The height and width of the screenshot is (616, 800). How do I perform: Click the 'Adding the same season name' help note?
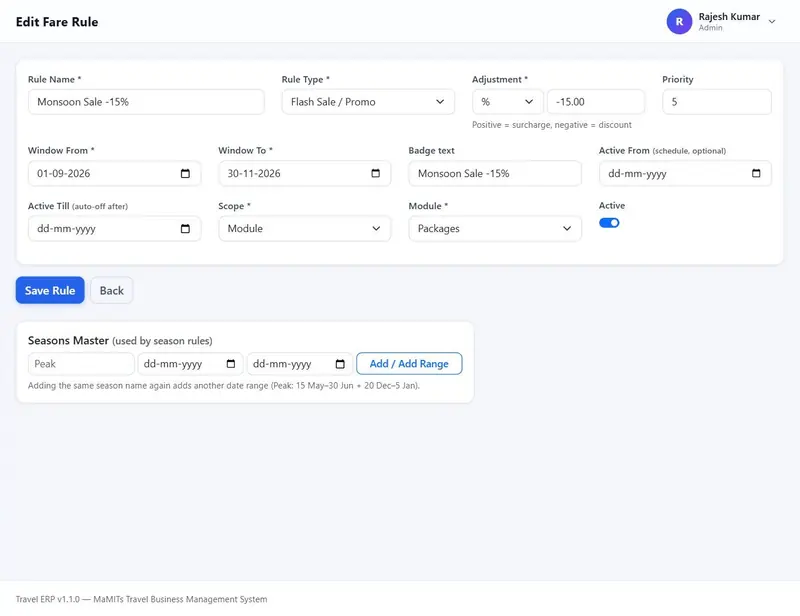click(223, 385)
